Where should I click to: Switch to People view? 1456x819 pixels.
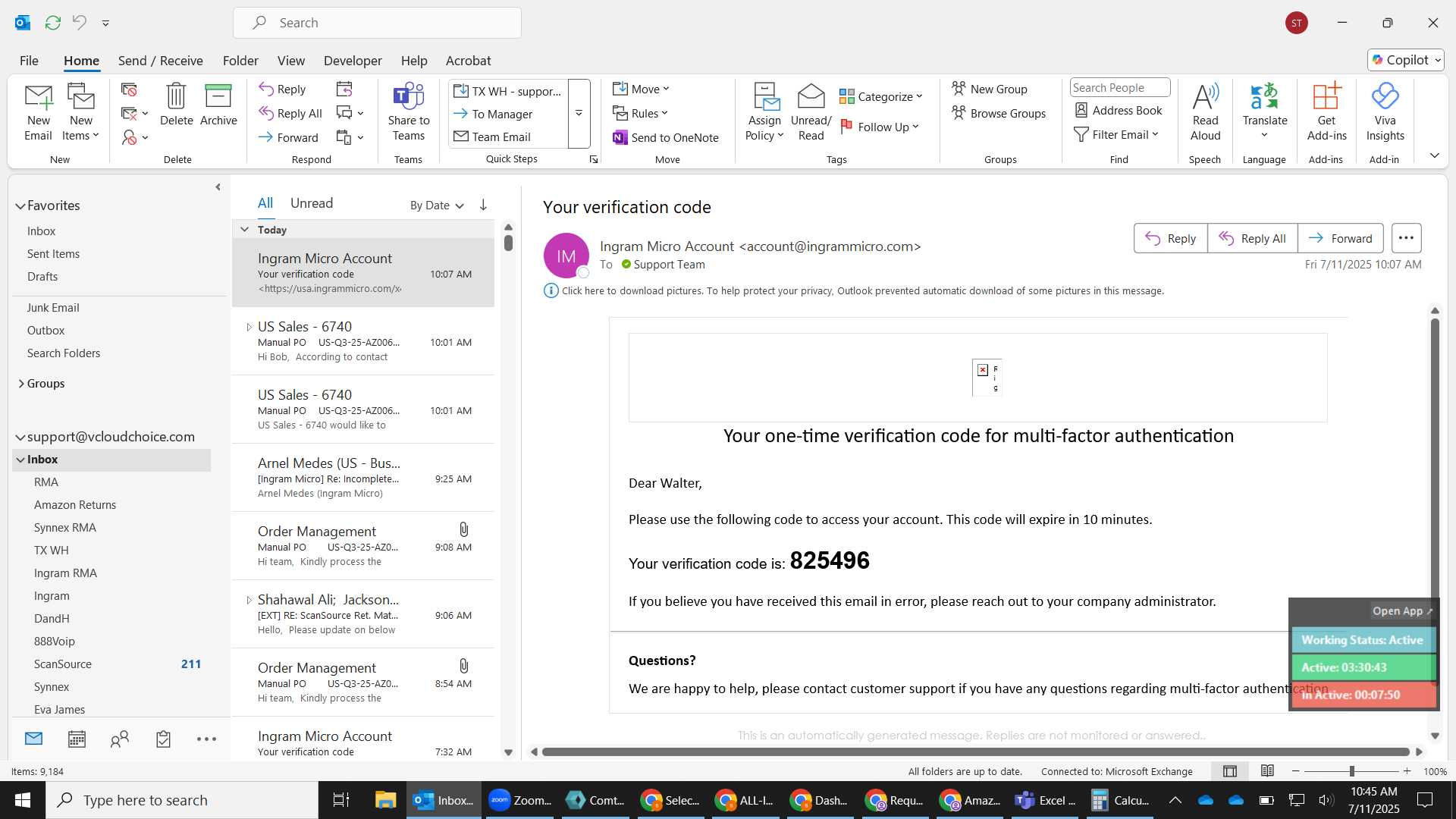120,739
